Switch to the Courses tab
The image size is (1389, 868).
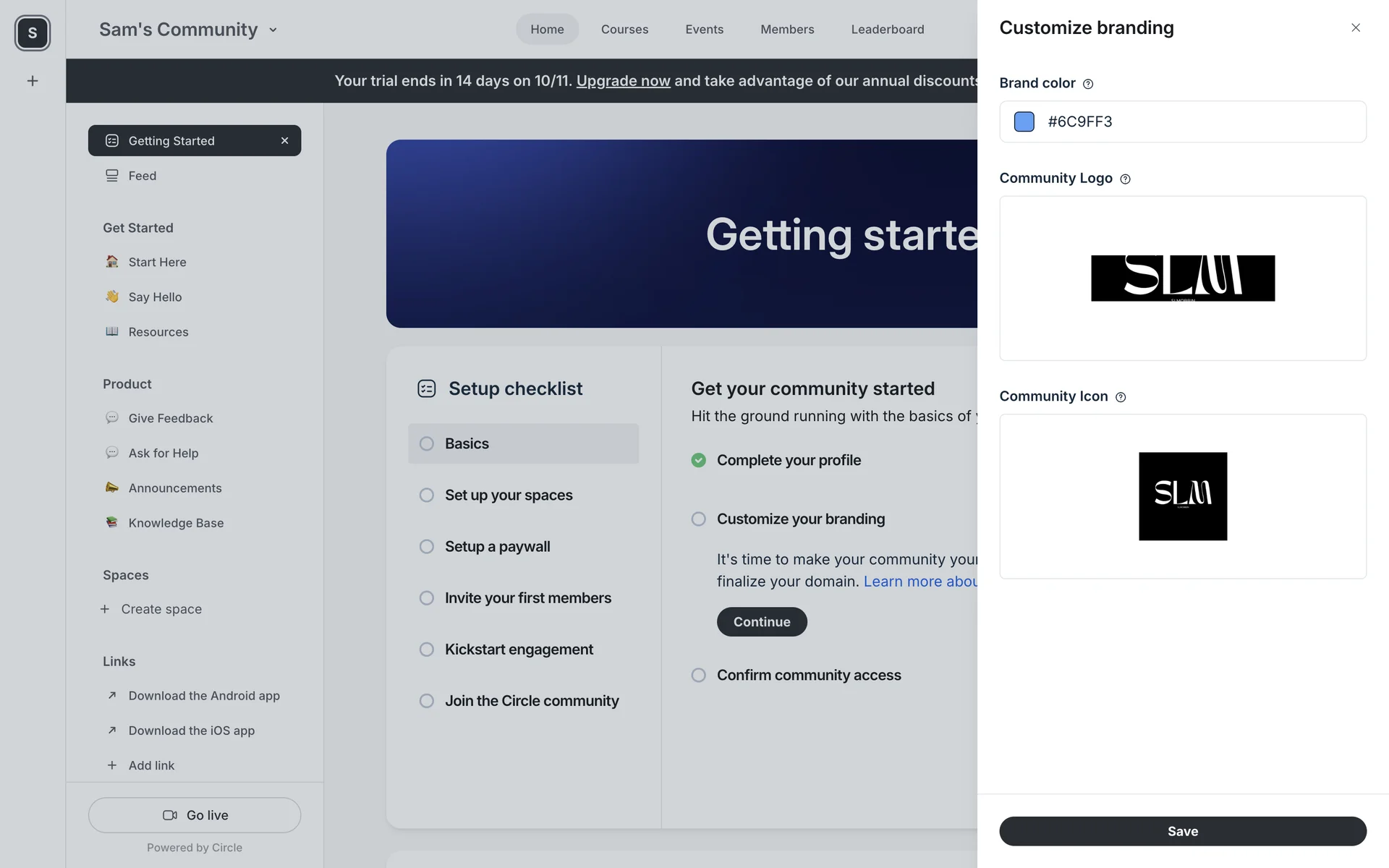[x=624, y=30]
